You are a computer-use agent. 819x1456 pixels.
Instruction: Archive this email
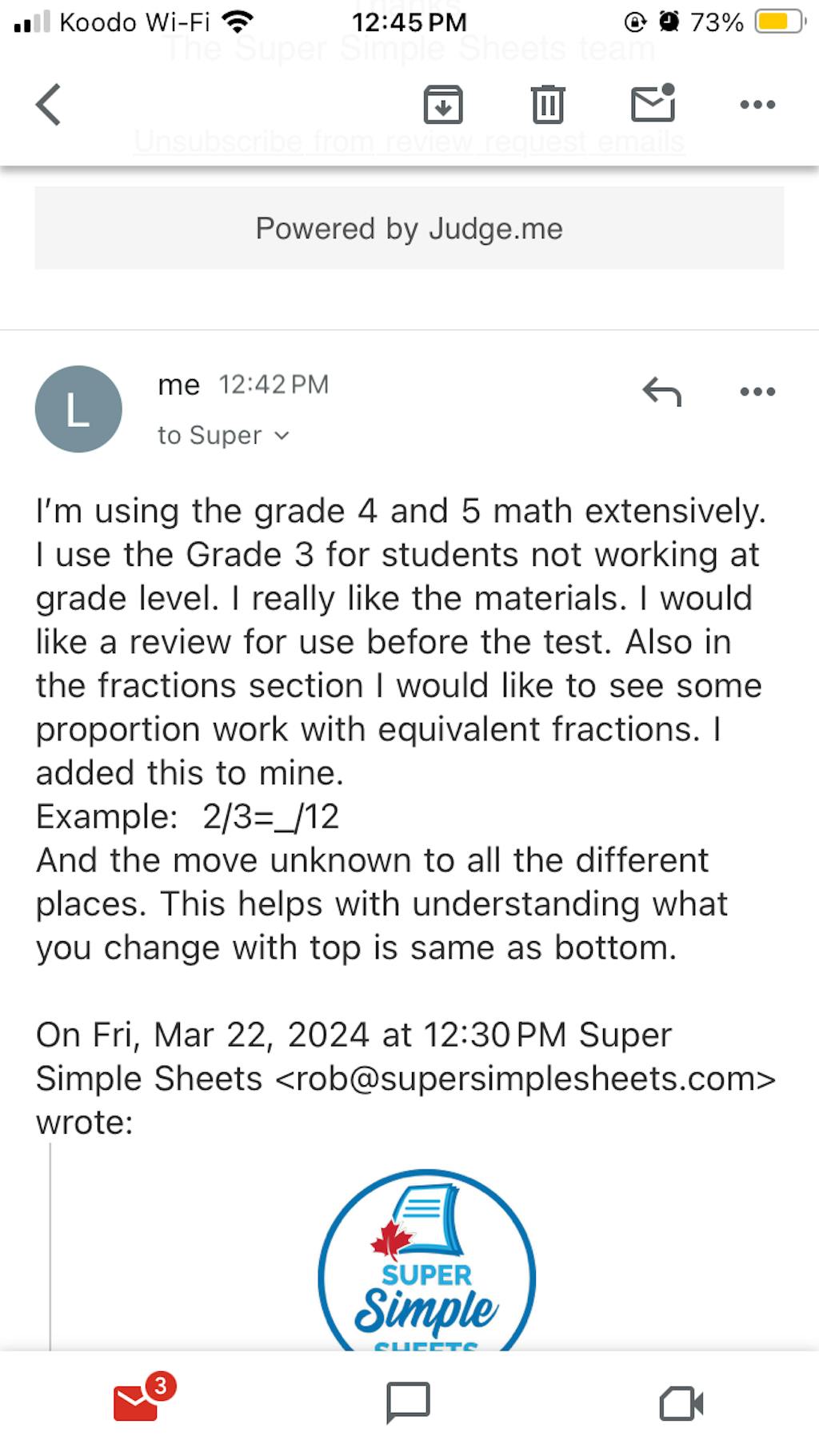443,103
